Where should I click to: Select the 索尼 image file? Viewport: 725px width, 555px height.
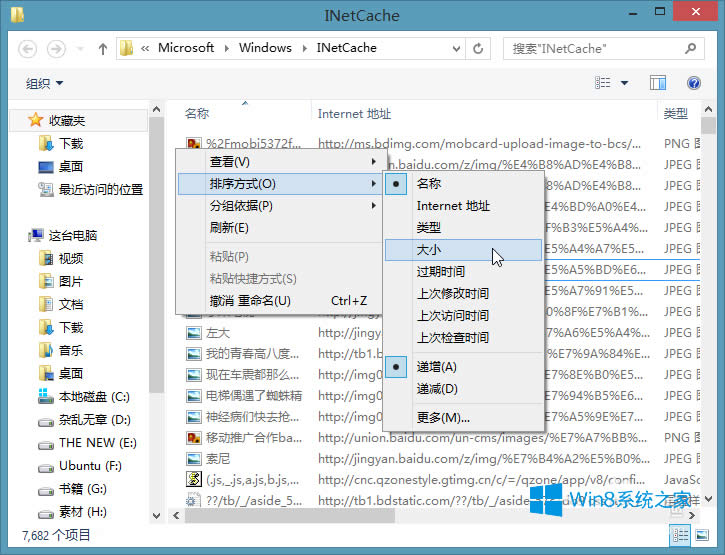tap(218, 458)
